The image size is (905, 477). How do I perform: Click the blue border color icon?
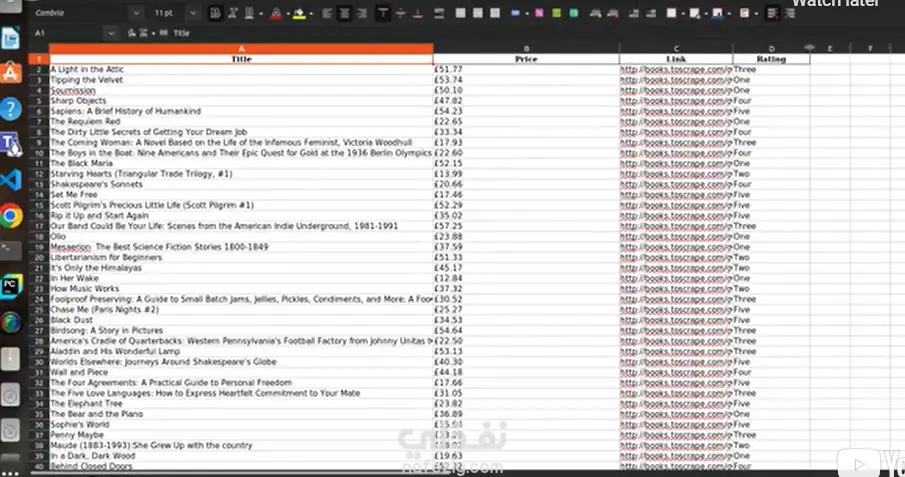(x=717, y=13)
